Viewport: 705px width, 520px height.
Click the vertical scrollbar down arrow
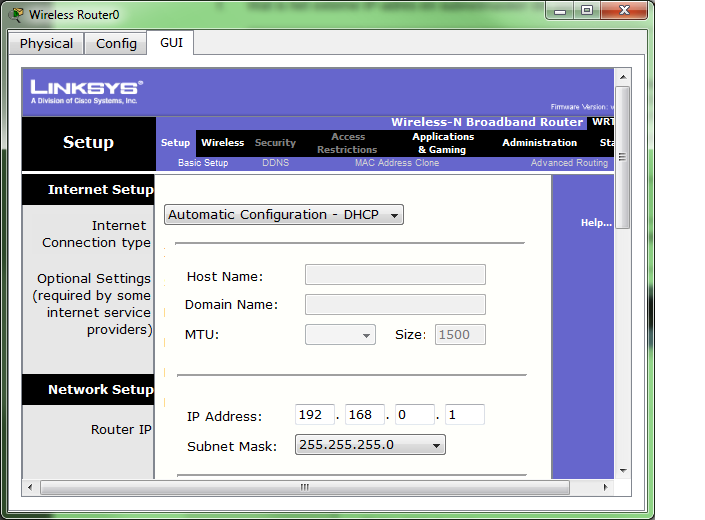[623, 471]
